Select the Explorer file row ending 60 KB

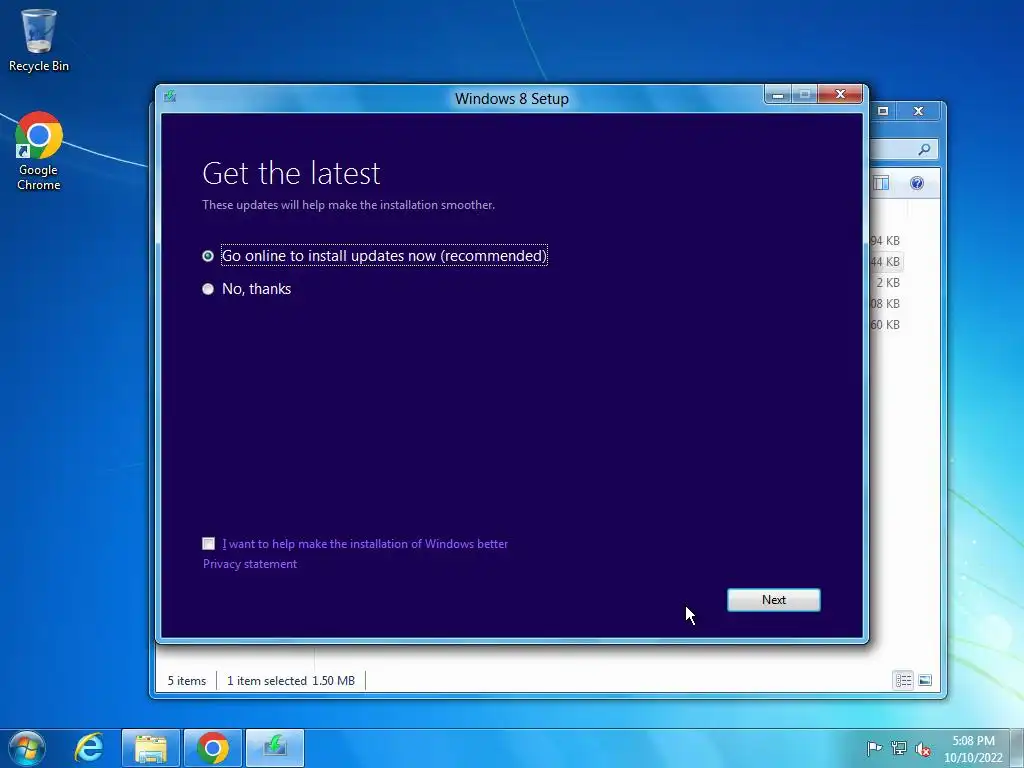click(886, 325)
